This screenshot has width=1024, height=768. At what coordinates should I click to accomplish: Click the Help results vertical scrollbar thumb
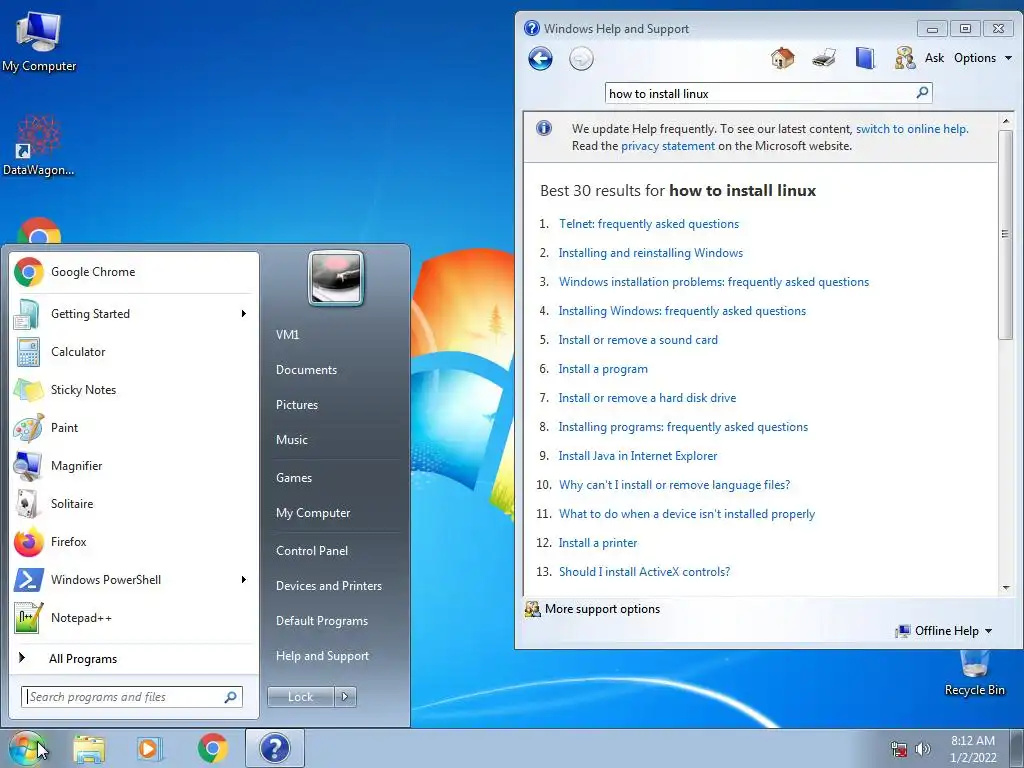pos(1005,234)
